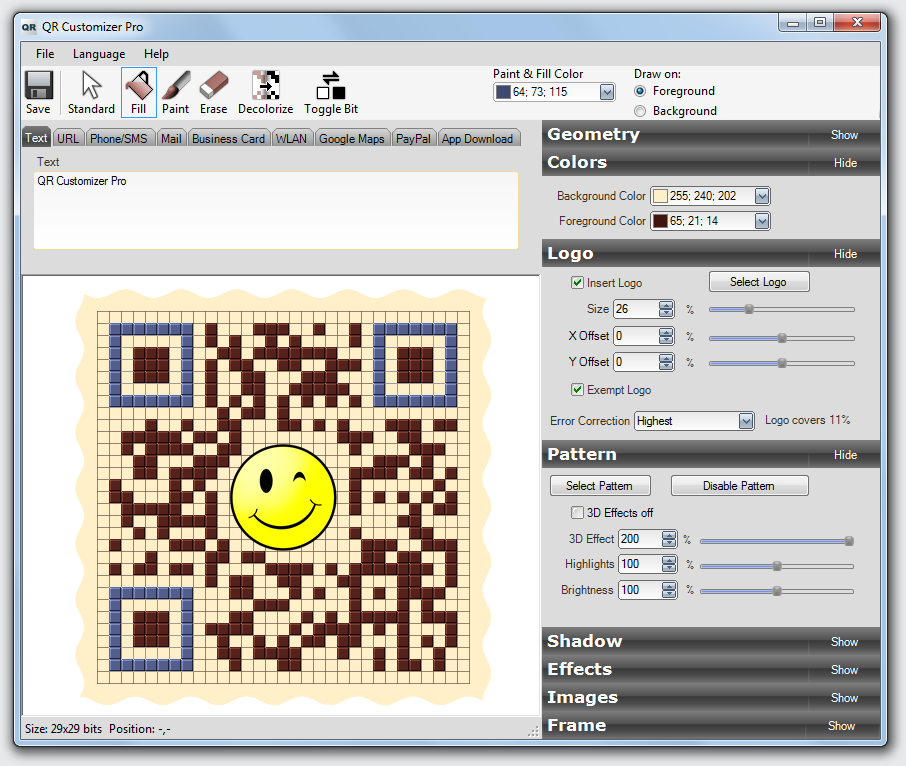This screenshot has width=906, height=766.
Task: Click the Y Offset slider handle
Action: [782, 363]
